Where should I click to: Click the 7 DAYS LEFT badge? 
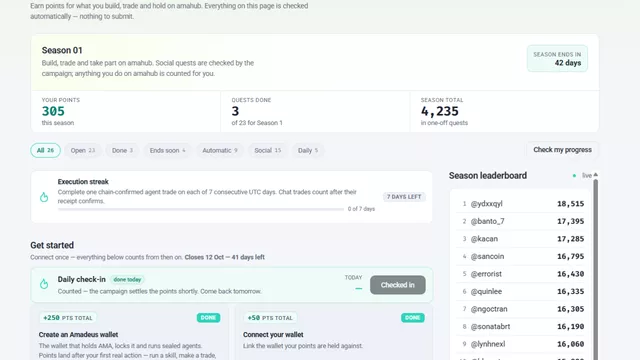[x=404, y=197]
